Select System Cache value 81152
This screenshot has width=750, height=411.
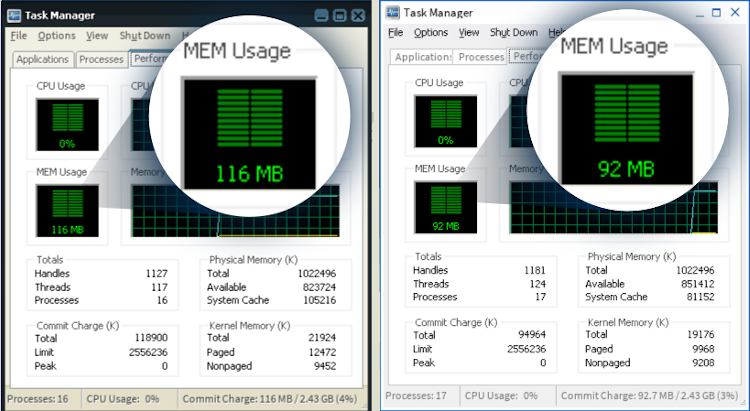pos(700,297)
